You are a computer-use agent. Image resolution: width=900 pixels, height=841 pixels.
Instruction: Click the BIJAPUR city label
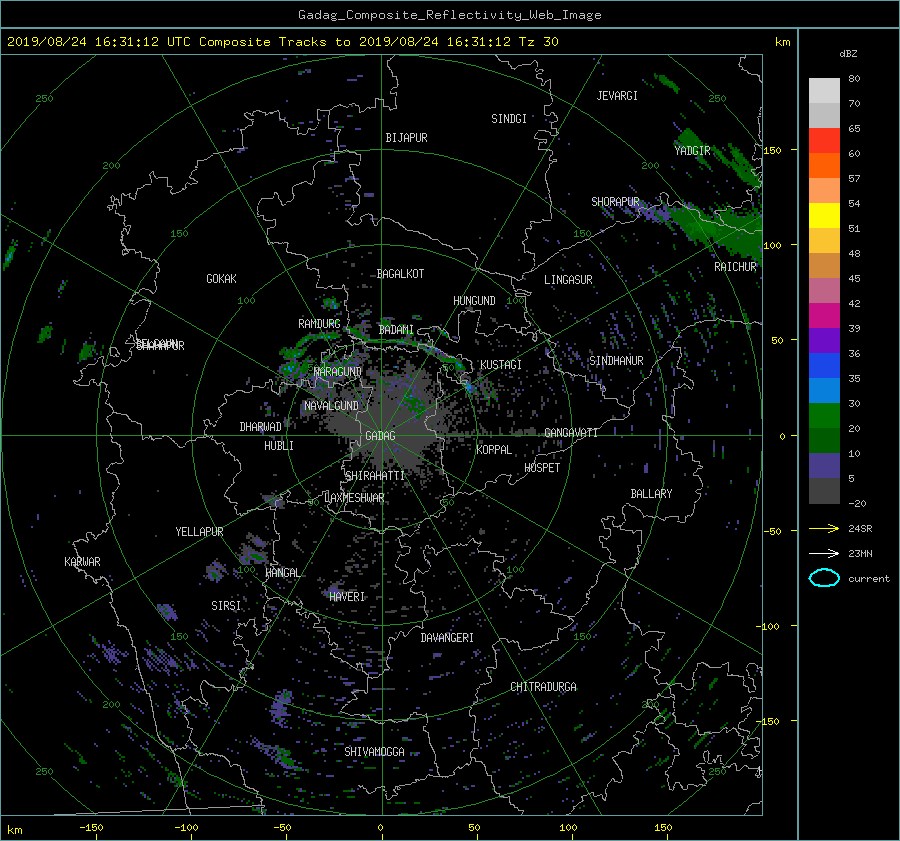click(x=406, y=138)
